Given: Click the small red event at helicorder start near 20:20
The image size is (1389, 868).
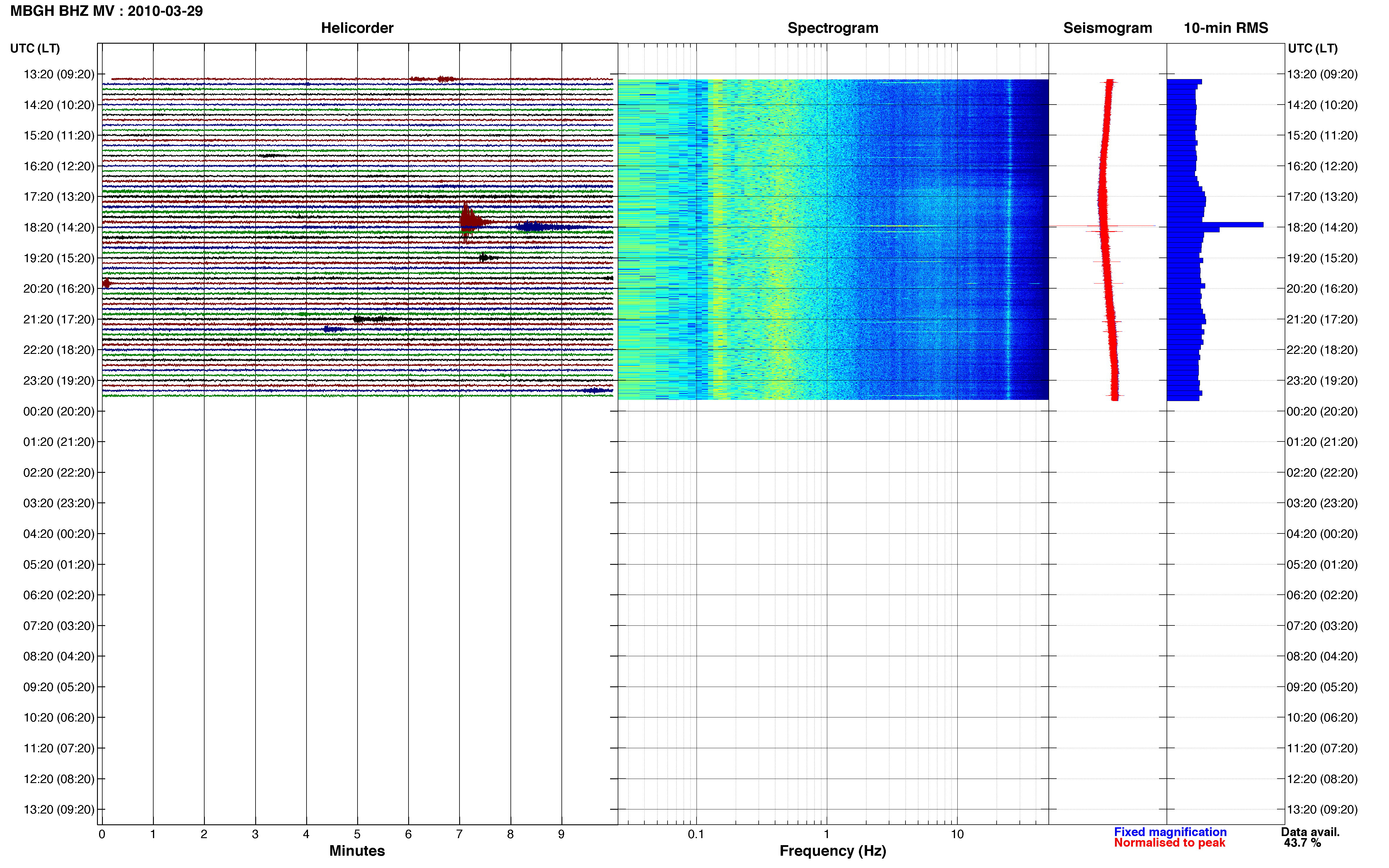Looking at the screenshot, I should pyautogui.click(x=106, y=283).
